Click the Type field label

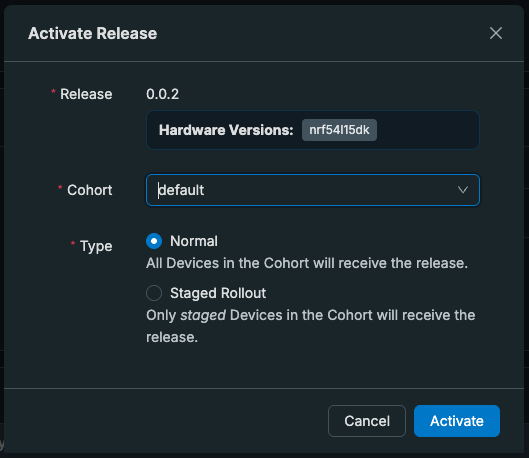click(96, 246)
